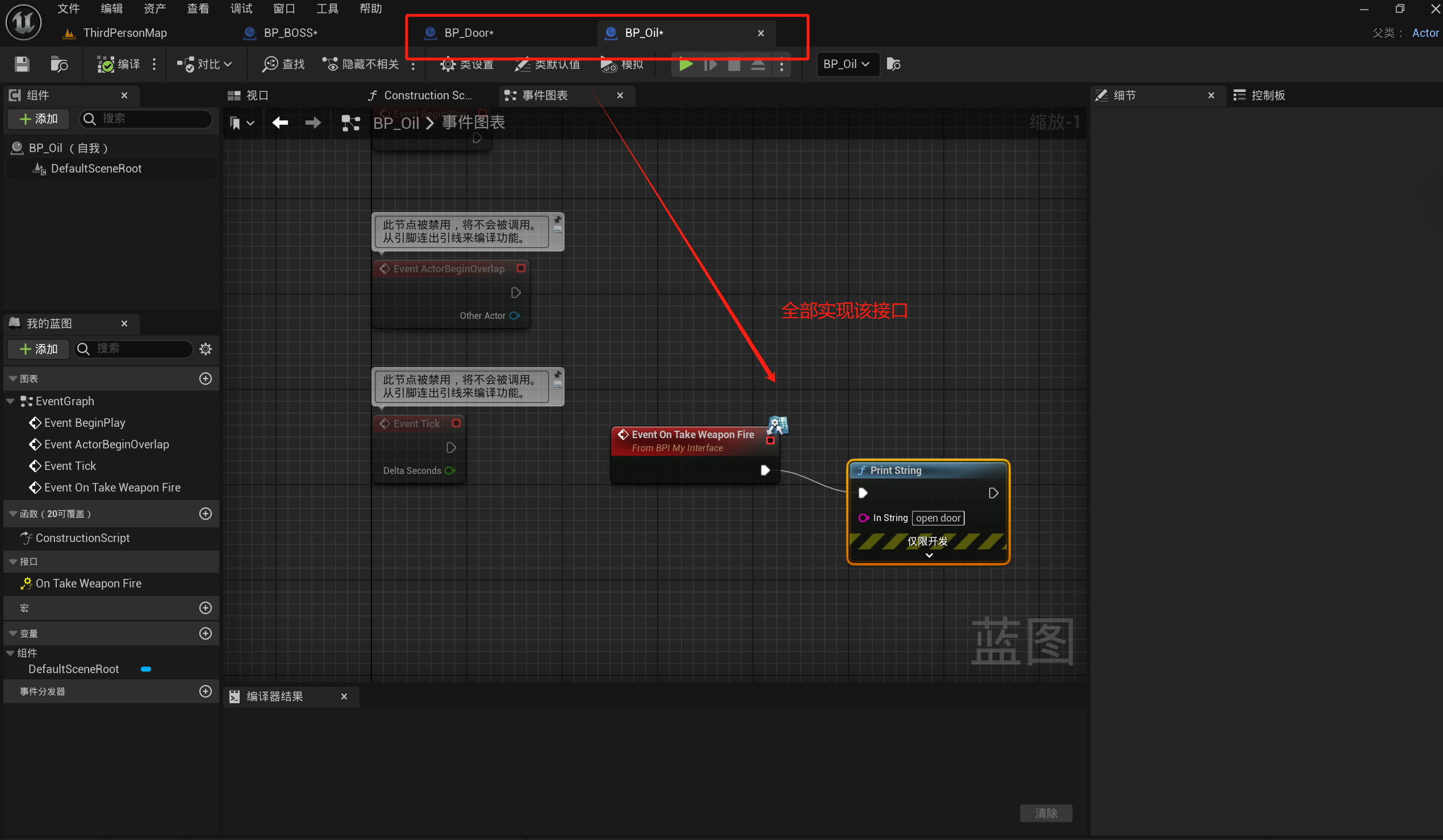
Task: Toggle the DefaultSceneRoot variable blue pill
Action: 146,669
